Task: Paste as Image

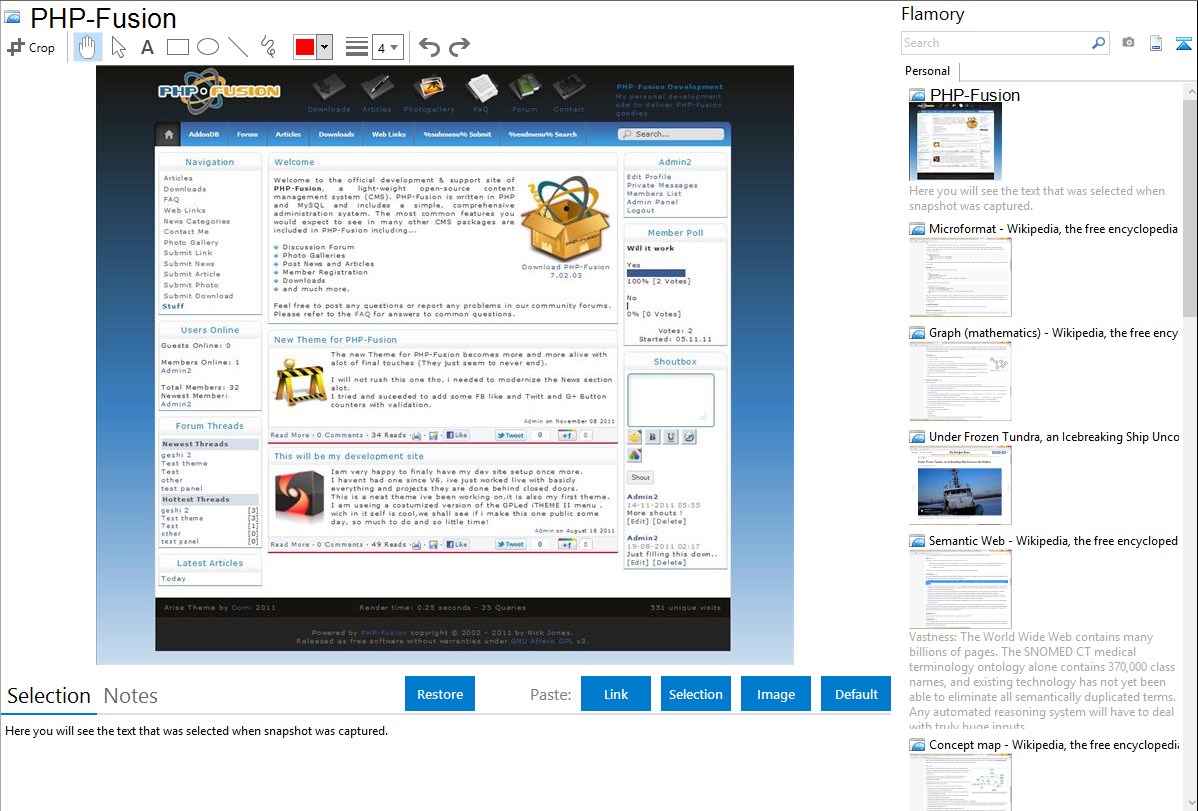Action: click(776, 694)
